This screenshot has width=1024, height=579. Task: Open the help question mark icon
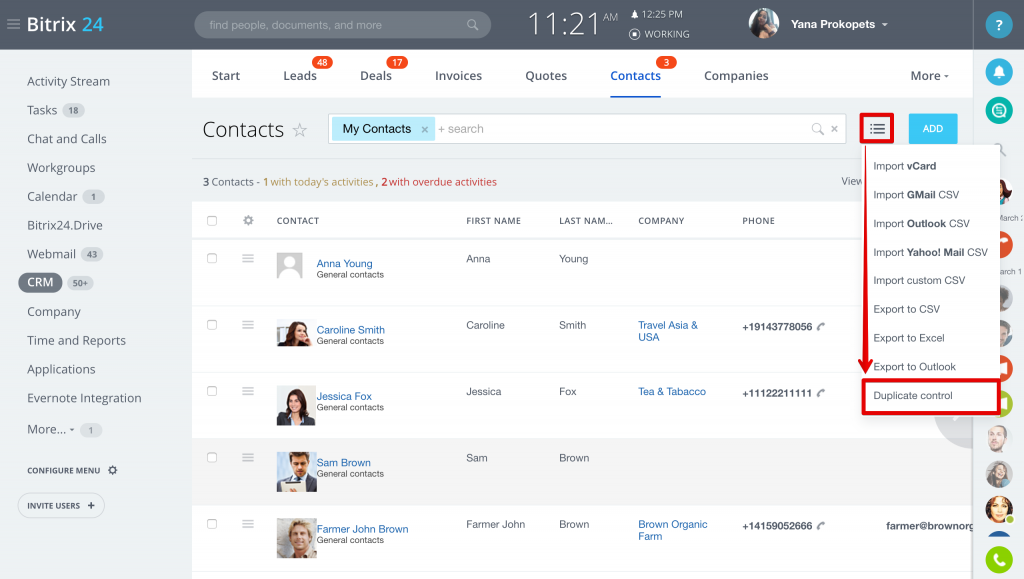(x=999, y=25)
